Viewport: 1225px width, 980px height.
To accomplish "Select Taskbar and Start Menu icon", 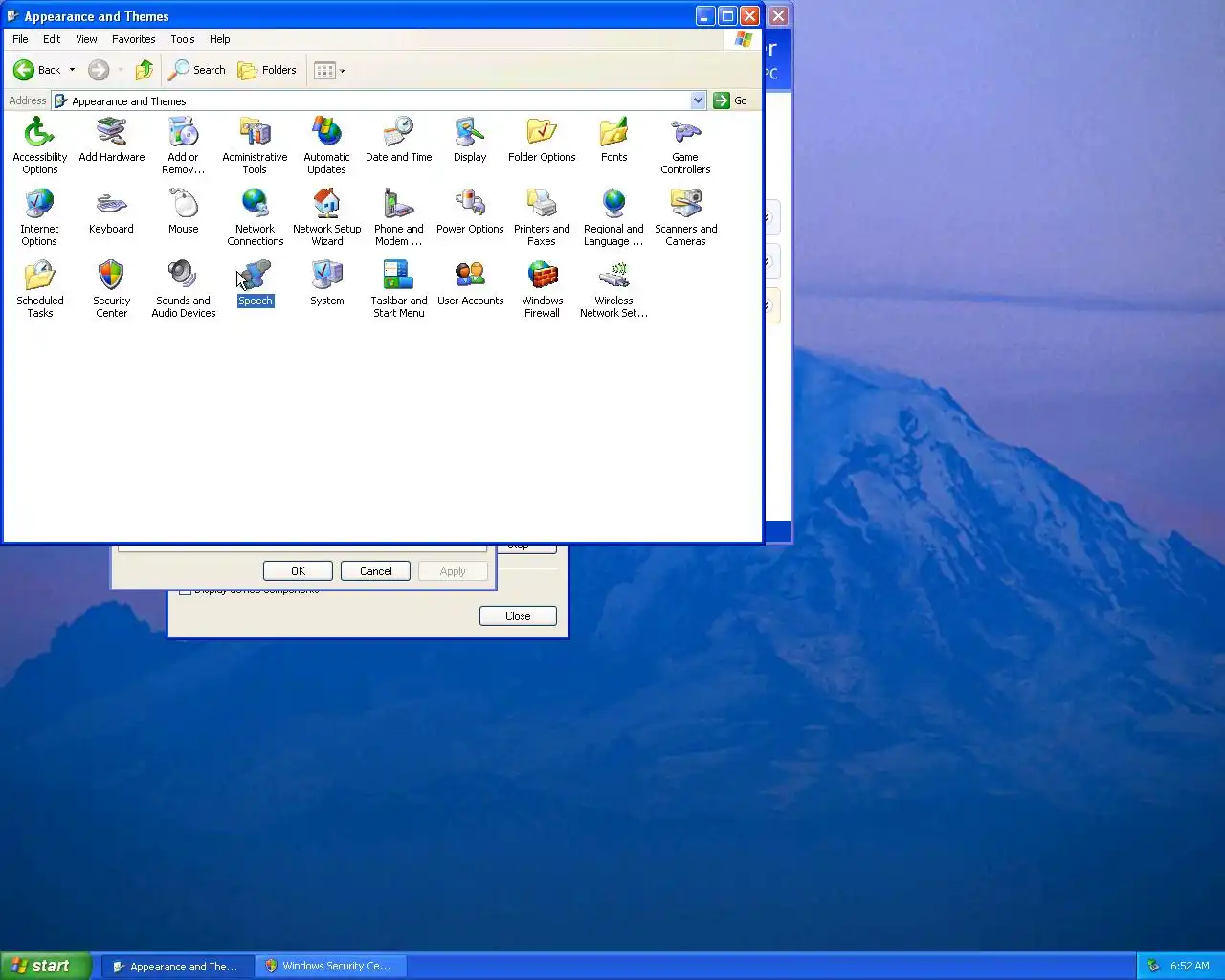I will tap(398, 288).
